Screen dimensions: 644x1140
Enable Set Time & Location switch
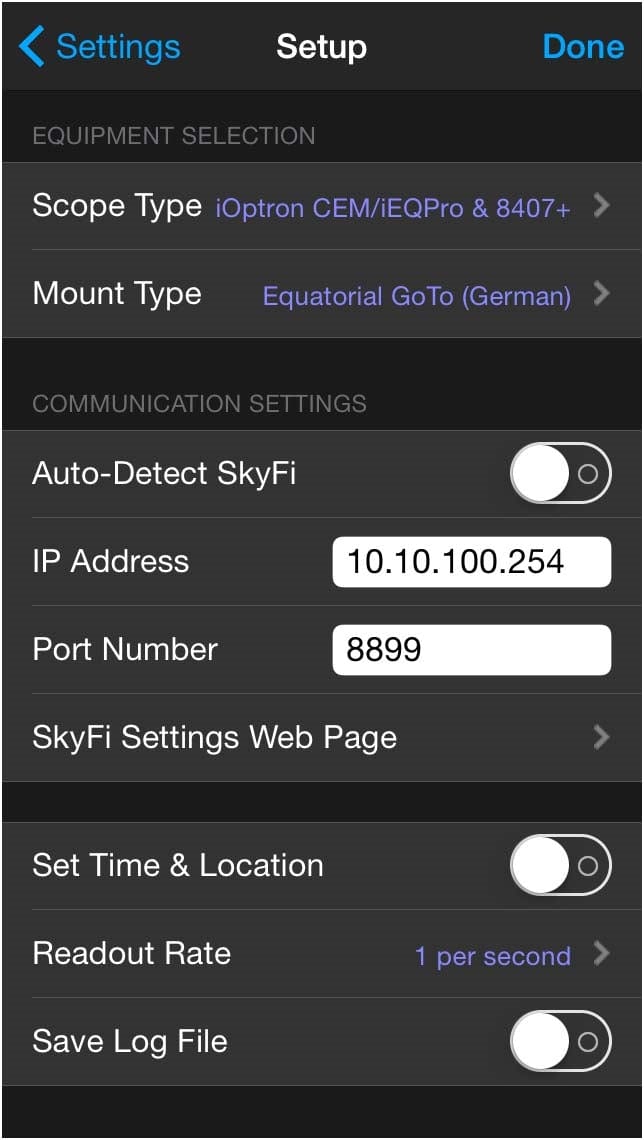[x=560, y=865]
